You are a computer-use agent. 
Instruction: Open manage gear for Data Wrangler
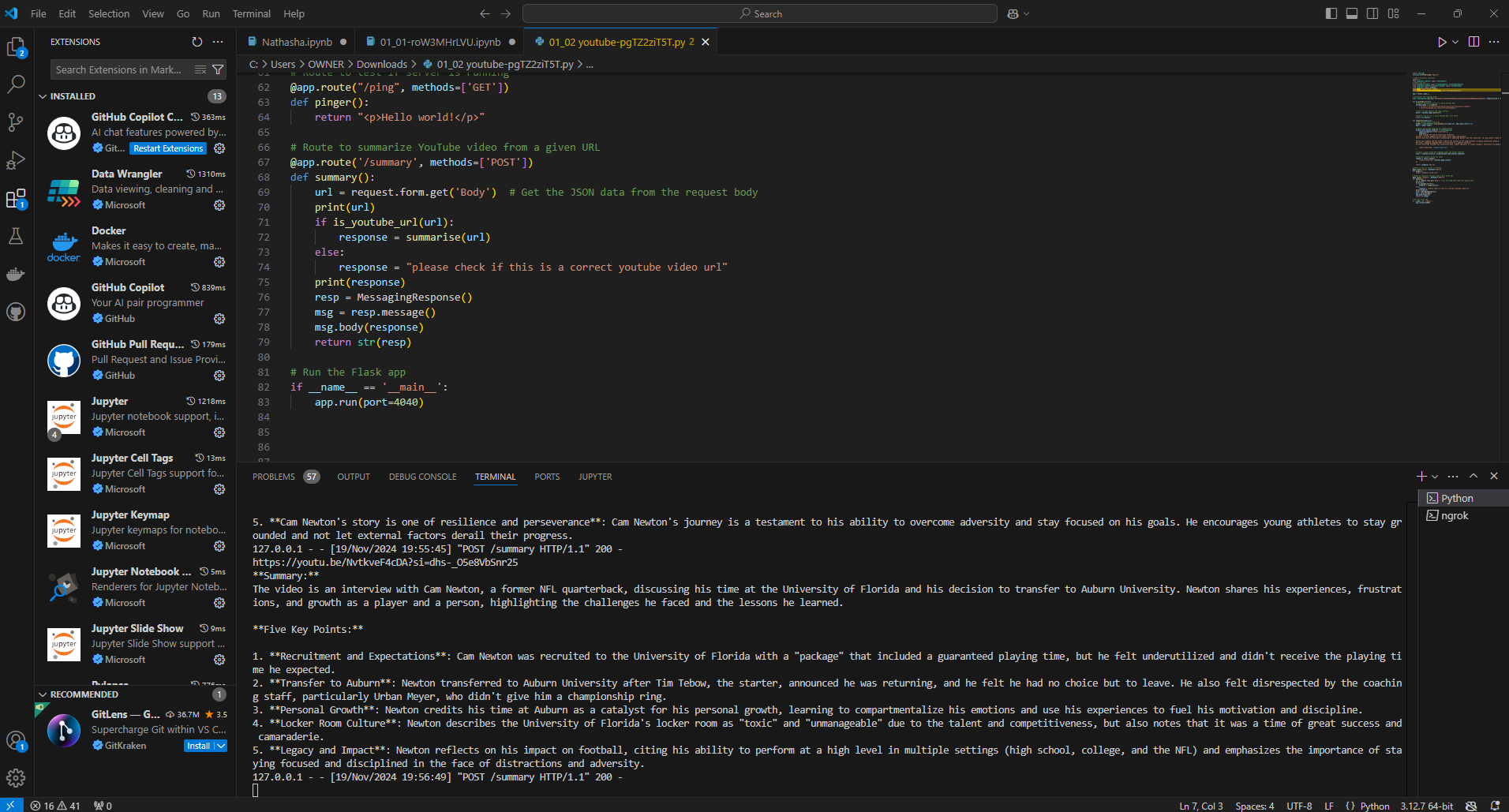tap(219, 205)
